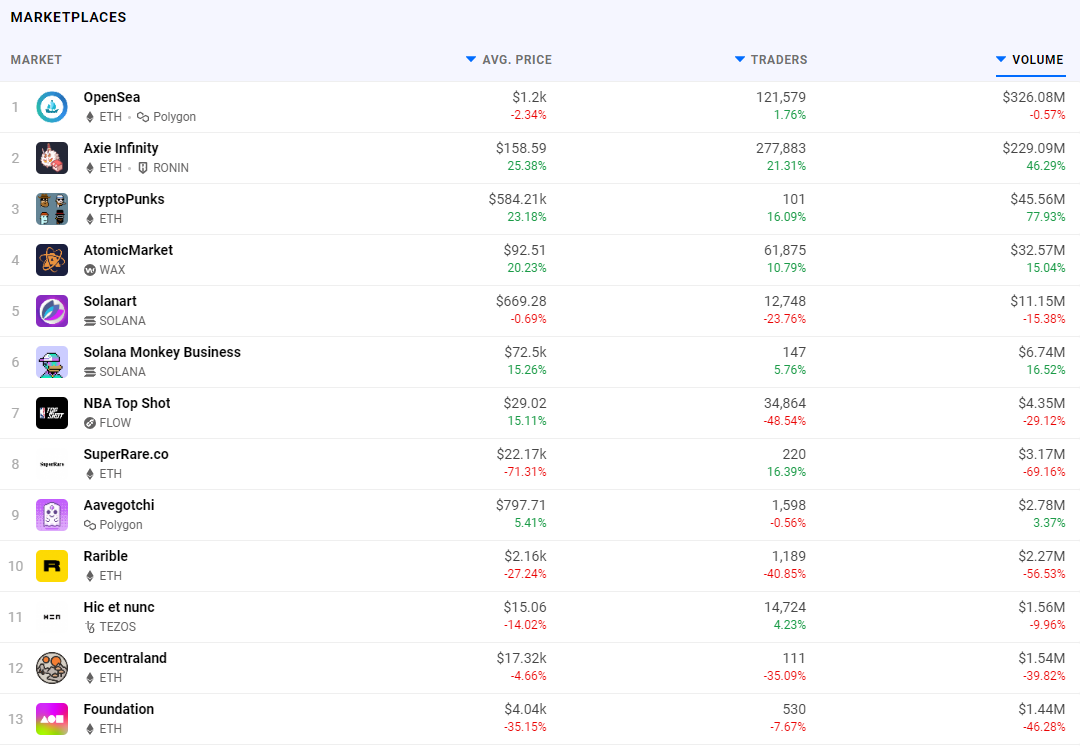The image size is (1080, 749).
Task: Open the AtomicMarket atom logo
Action: tap(52, 260)
